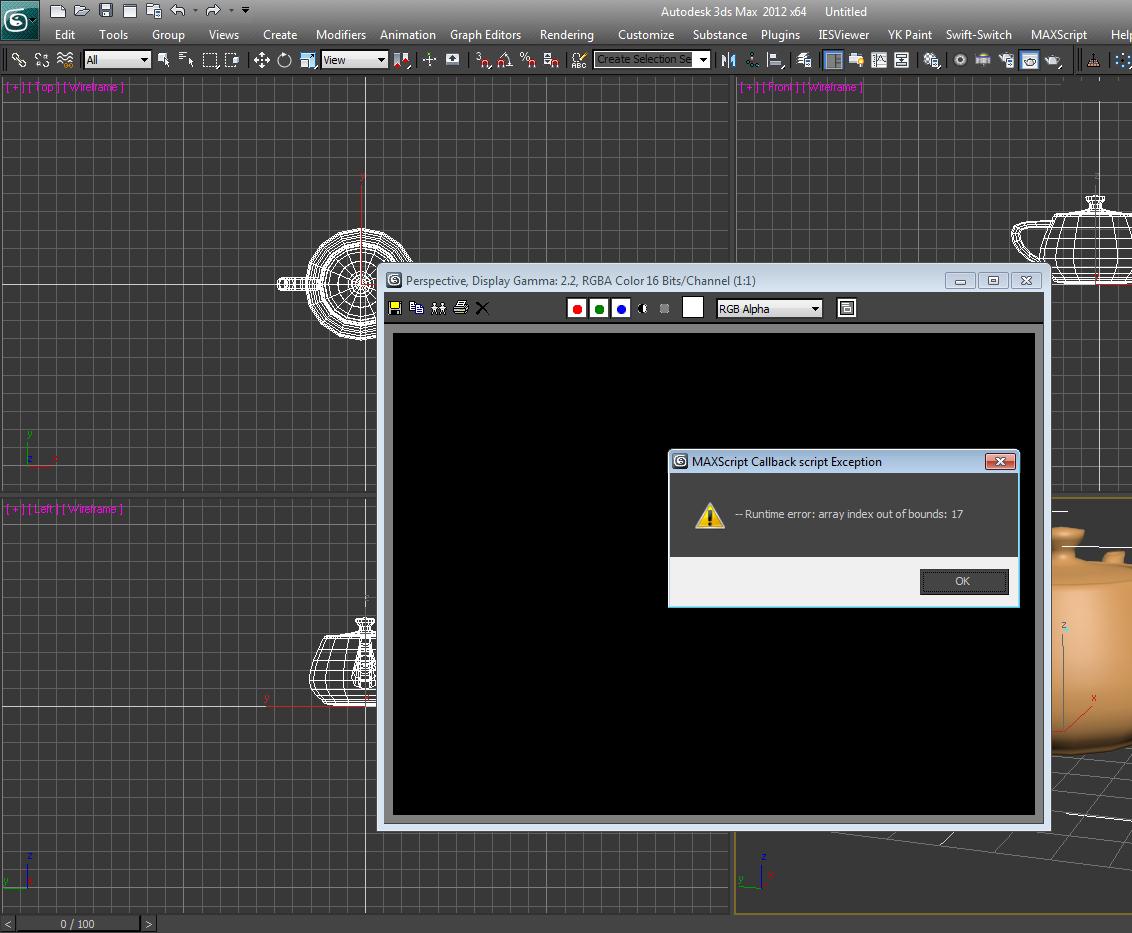1132x933 pixels.
Task: Dismiss the runtime error by clicking OK
Action: [x=963, y=581]
